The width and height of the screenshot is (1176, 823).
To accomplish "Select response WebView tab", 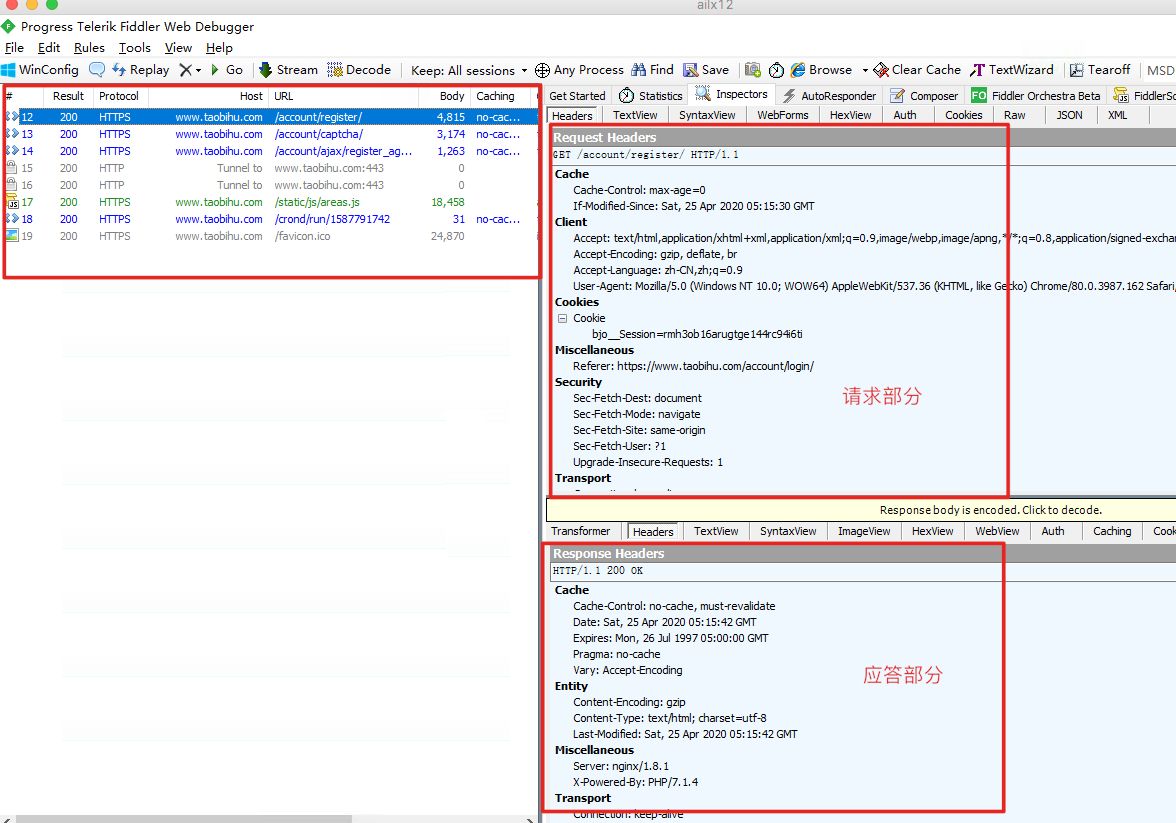I will pyautogui.click(x=997, y=531).
